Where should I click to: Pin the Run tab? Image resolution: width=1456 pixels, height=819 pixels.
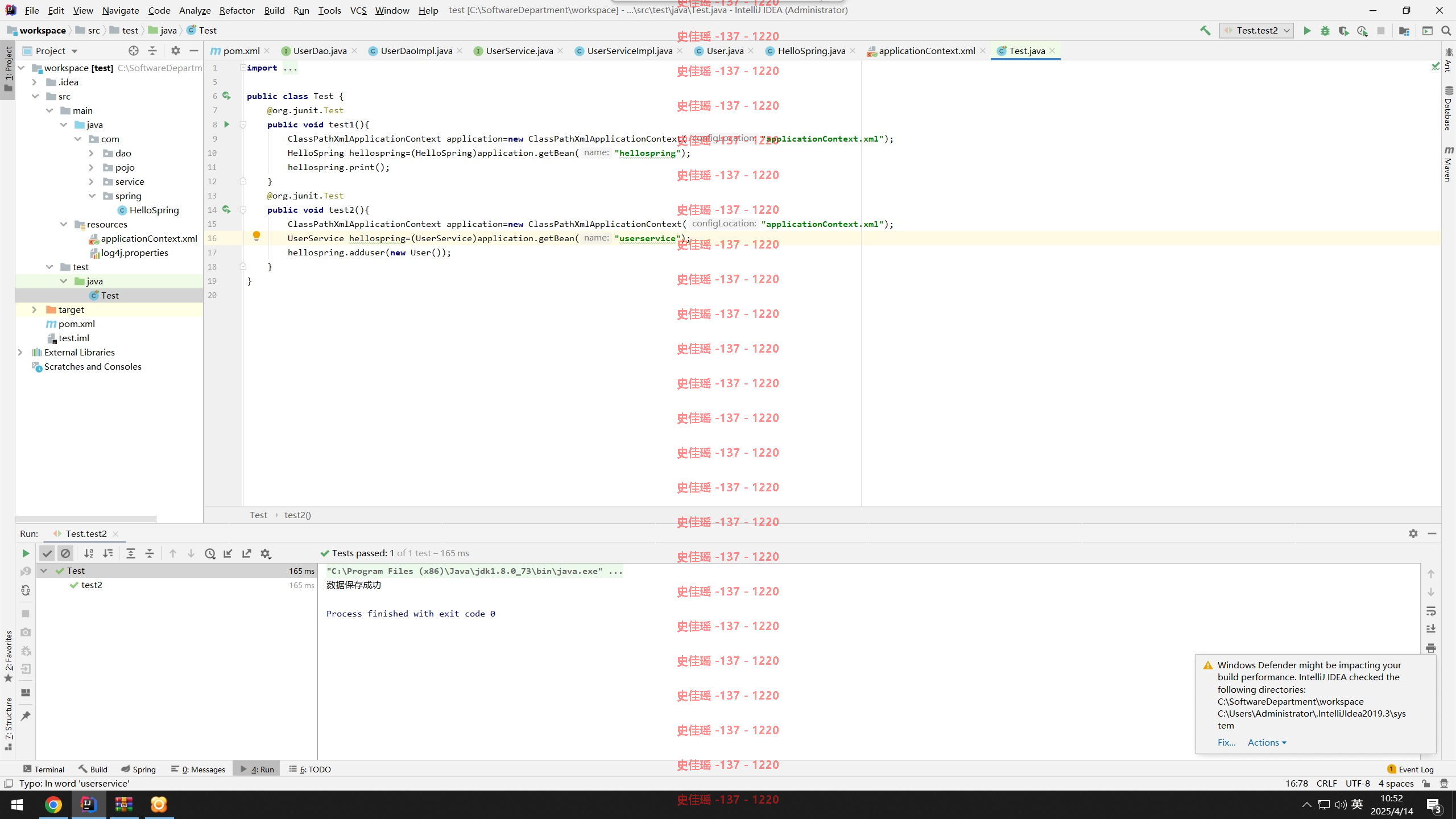coord(26,716)
